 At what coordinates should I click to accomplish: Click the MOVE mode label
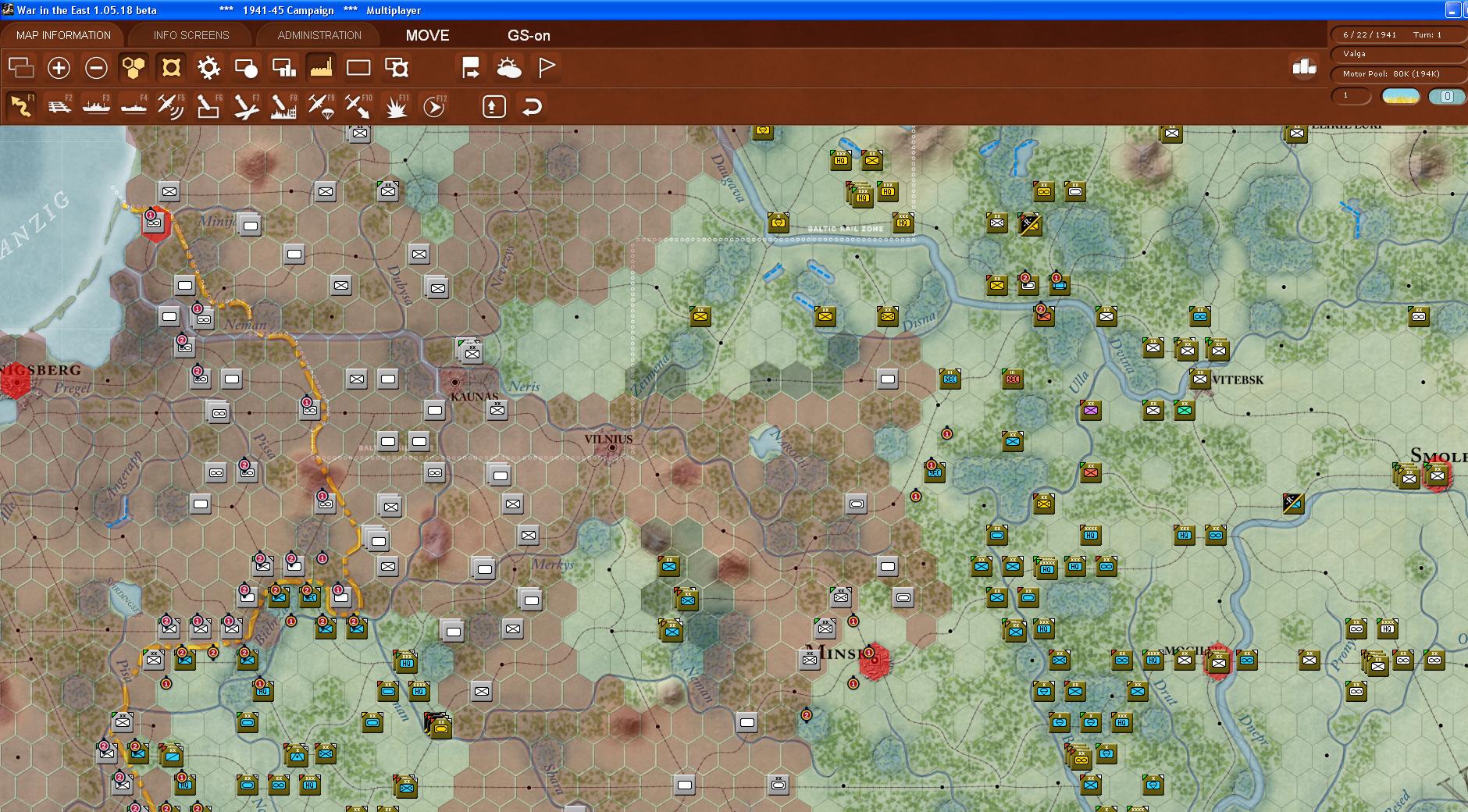427,35
